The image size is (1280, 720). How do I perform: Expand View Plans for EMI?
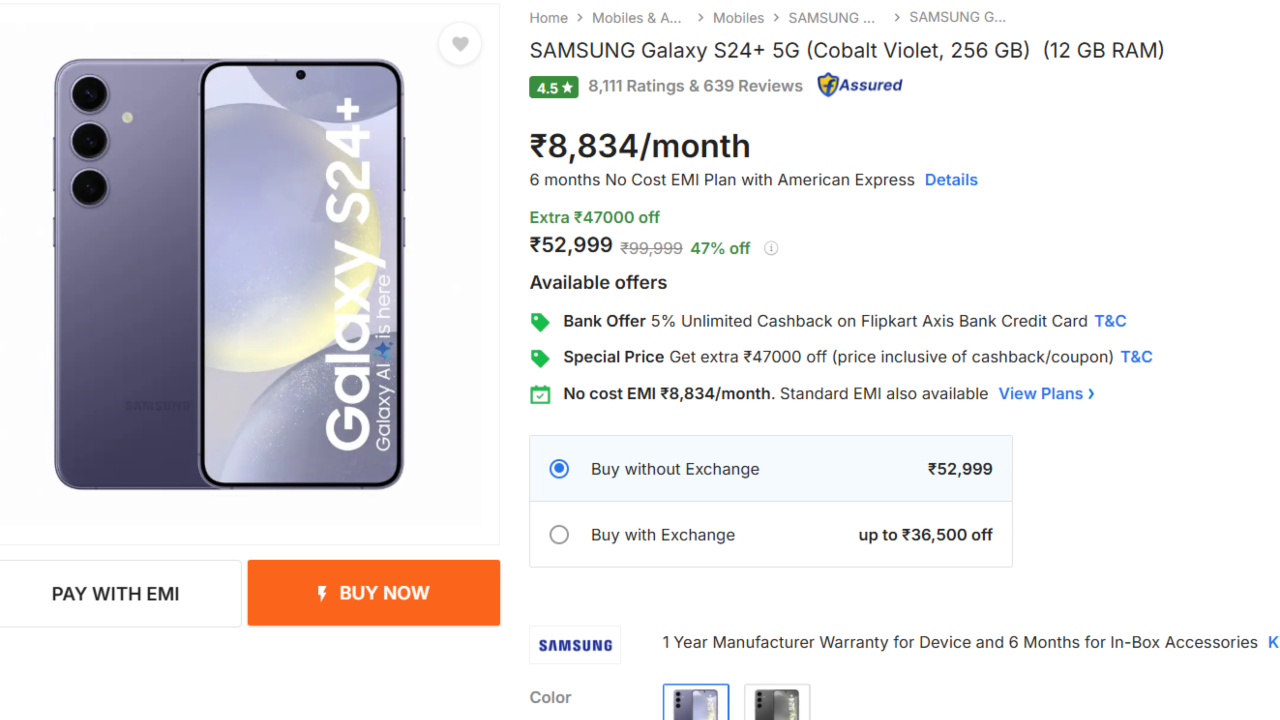tap(1046, 394)
